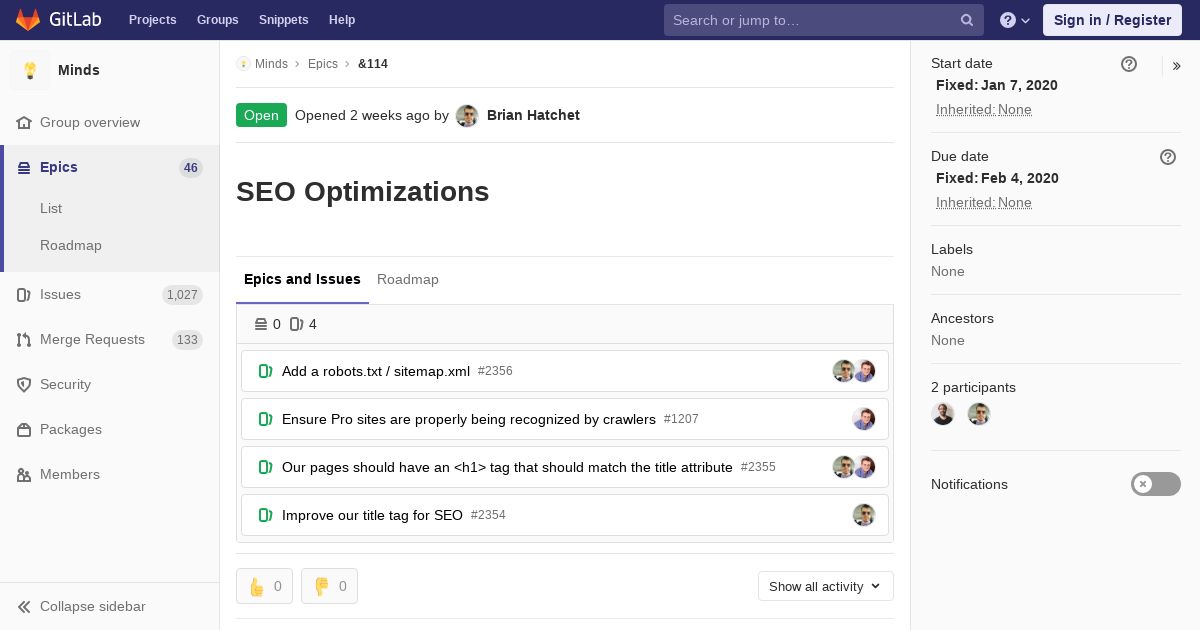This screenshot has width=1200, height=630.
Task: Open the Minds group name in sidebar
Action: coord(79,70)
